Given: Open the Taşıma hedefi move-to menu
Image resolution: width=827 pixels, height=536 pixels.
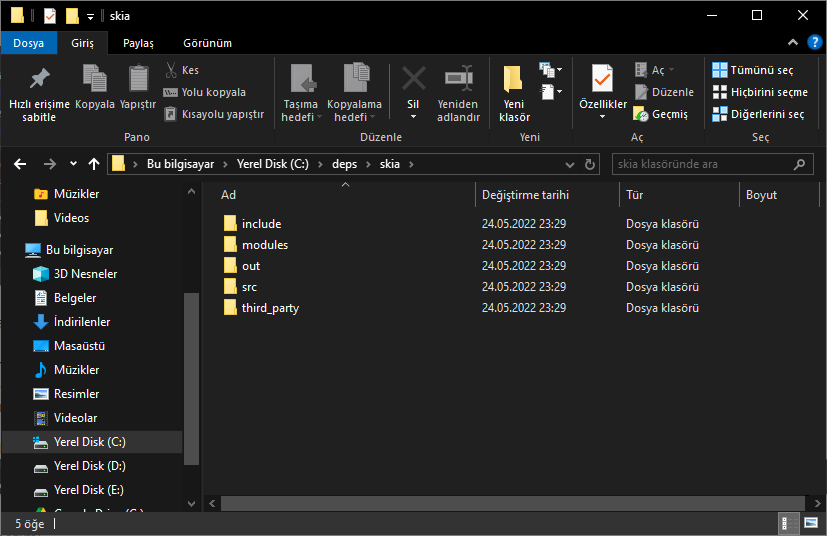Looking at the screenshot, I should pyautogui.click(x=301, y=94).
